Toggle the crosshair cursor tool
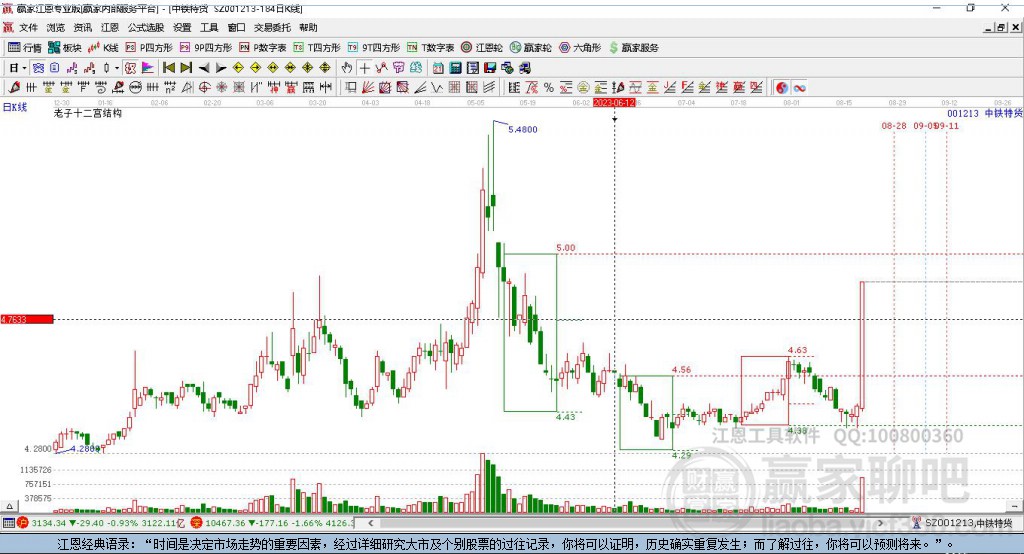This screenshot has height=554, width=1024. pyautogui.click(x=364, y=68)
